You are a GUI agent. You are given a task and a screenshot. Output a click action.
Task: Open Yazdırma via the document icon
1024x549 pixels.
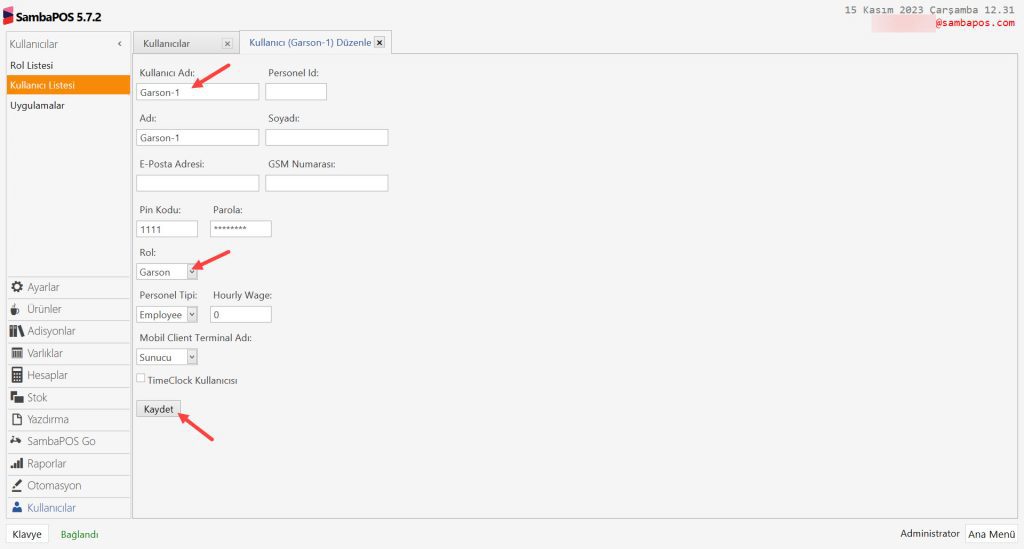[17, 419]
